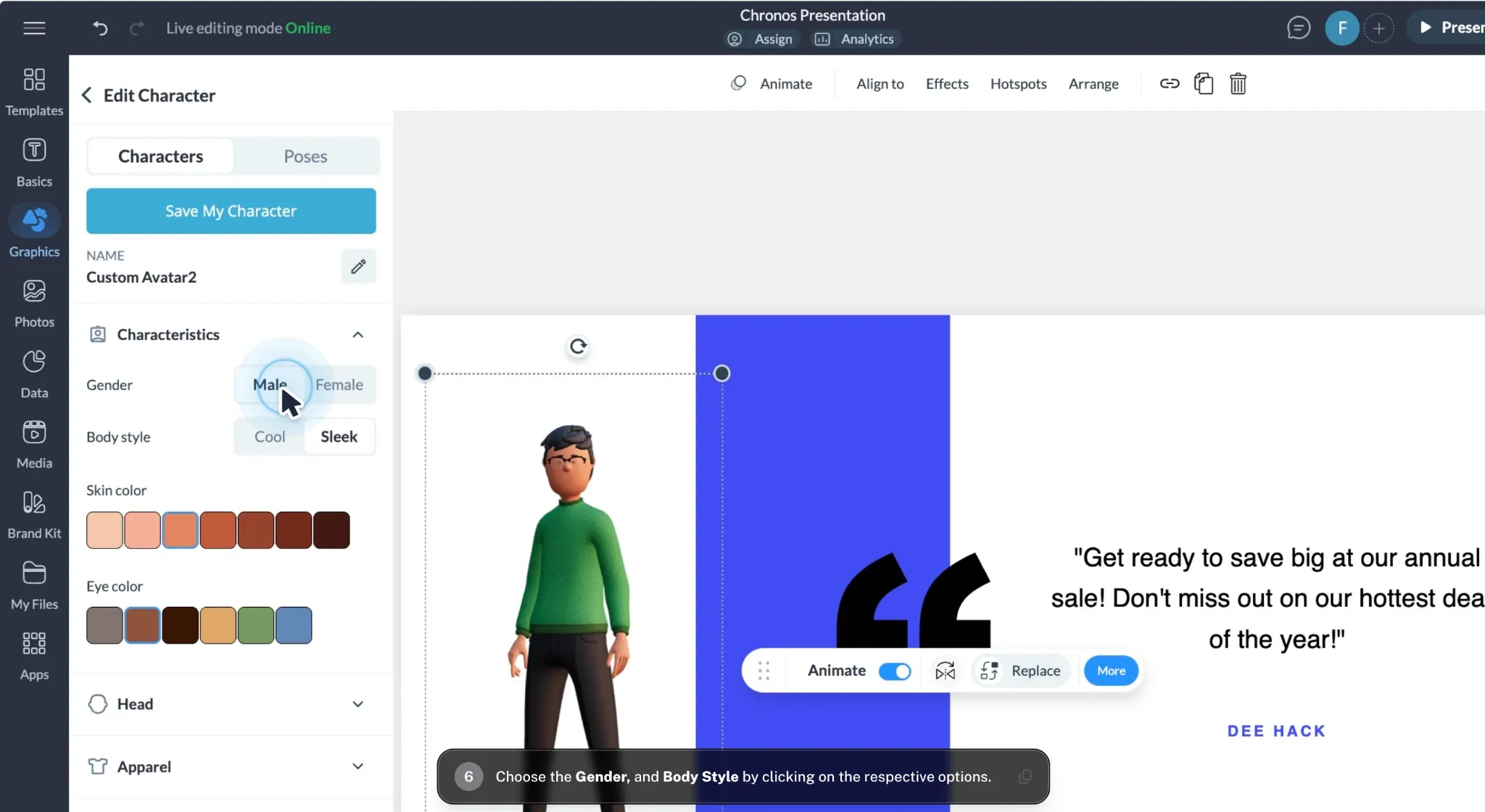The image size is (1485, 812).
Task: Redo the last action
Action: (x=136, y=28)
